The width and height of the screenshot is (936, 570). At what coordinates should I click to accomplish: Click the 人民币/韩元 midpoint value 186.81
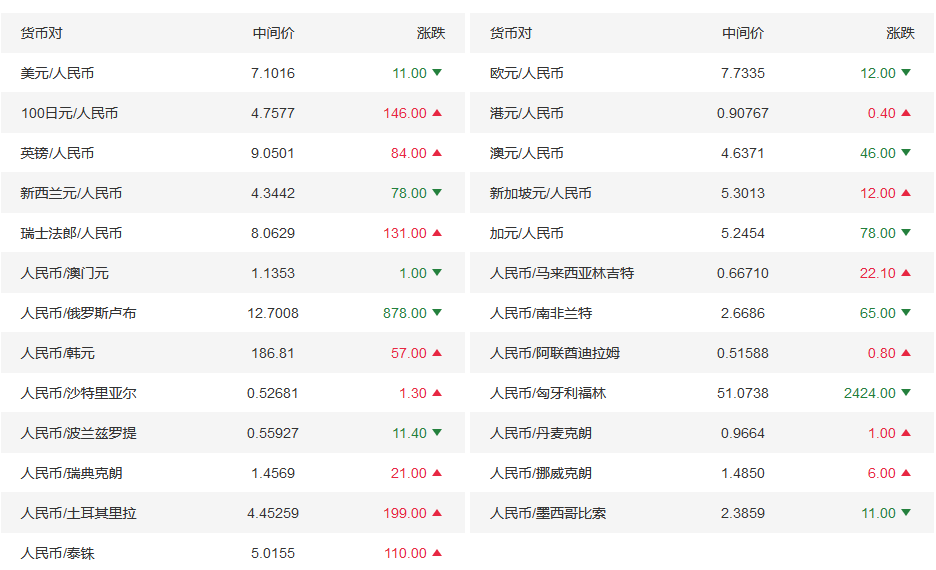tap(272, 353)
